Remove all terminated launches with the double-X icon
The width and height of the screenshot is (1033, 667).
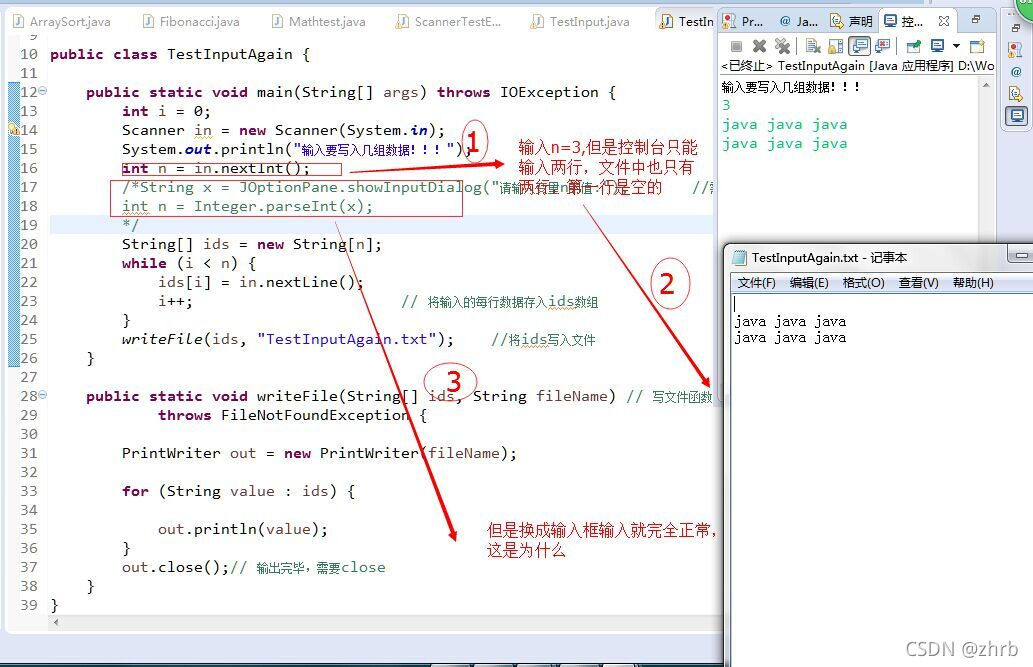[x=782, y=46]
